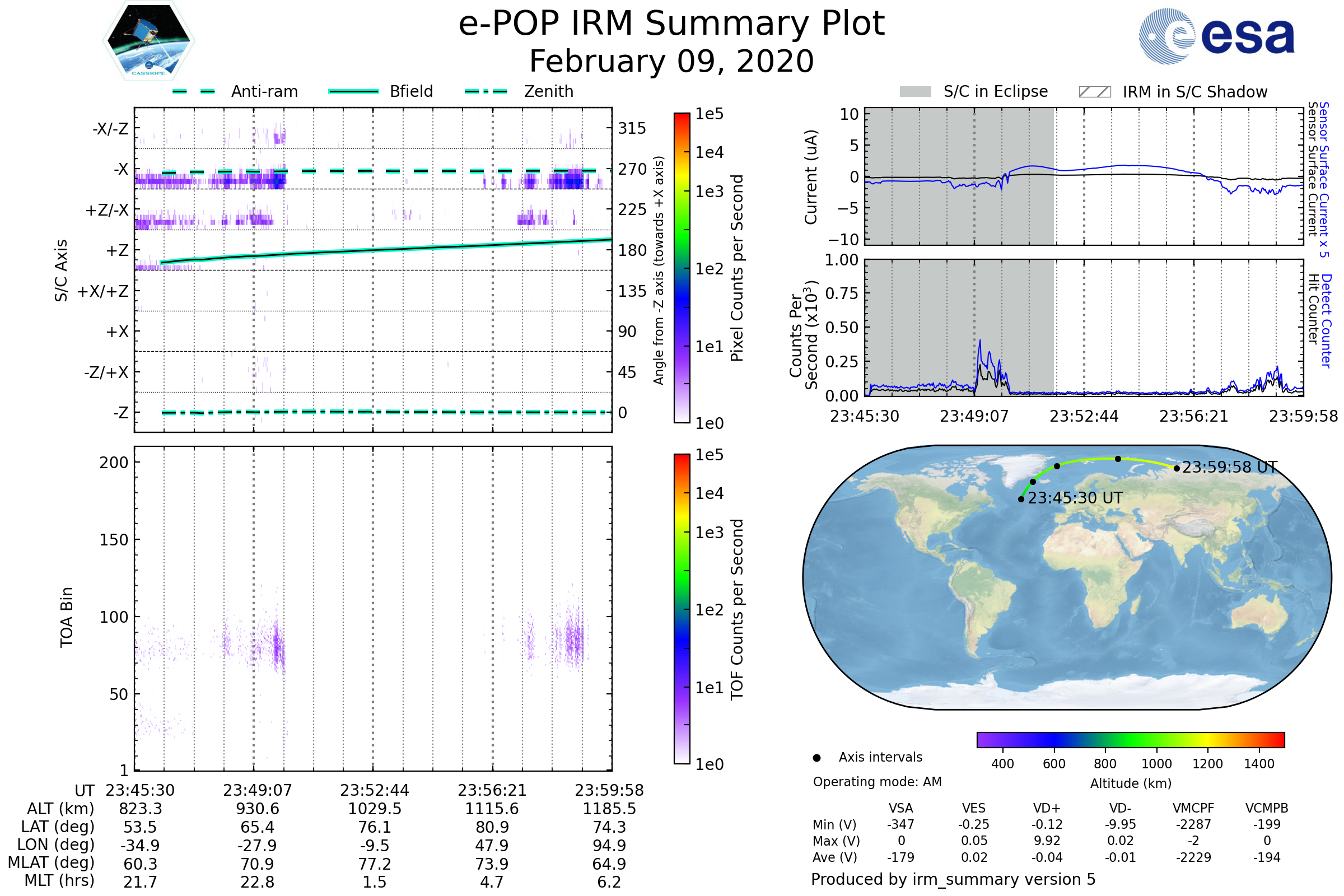
Task: Click the VMCPF voltage column header
Action: pos(1193,808)
